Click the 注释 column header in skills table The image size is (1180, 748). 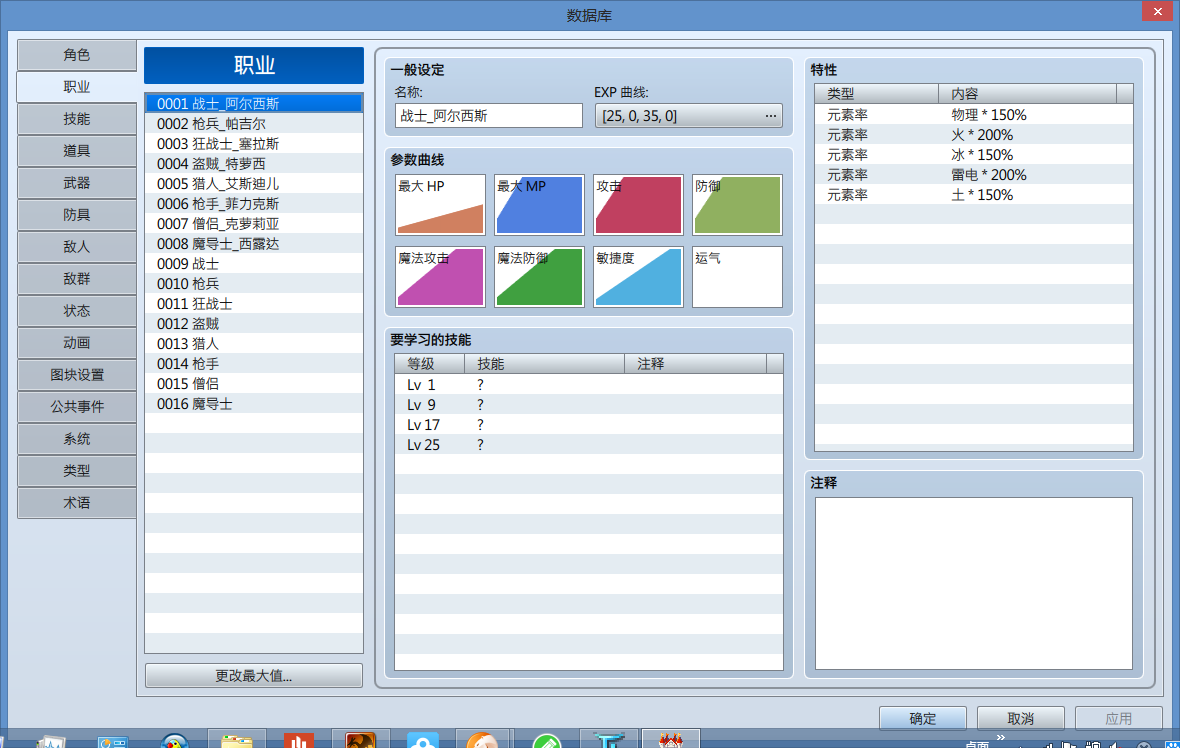tap(696, 364)
